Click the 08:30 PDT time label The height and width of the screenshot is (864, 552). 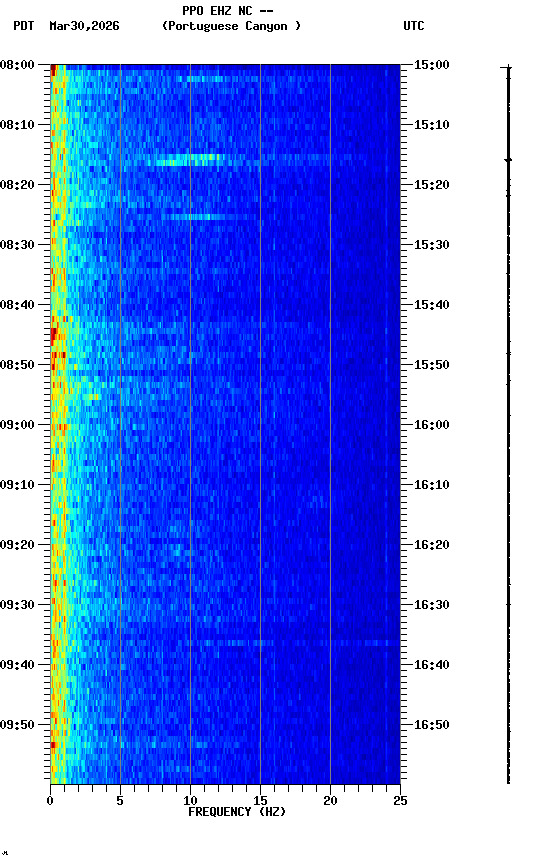(x=17, y=245)
